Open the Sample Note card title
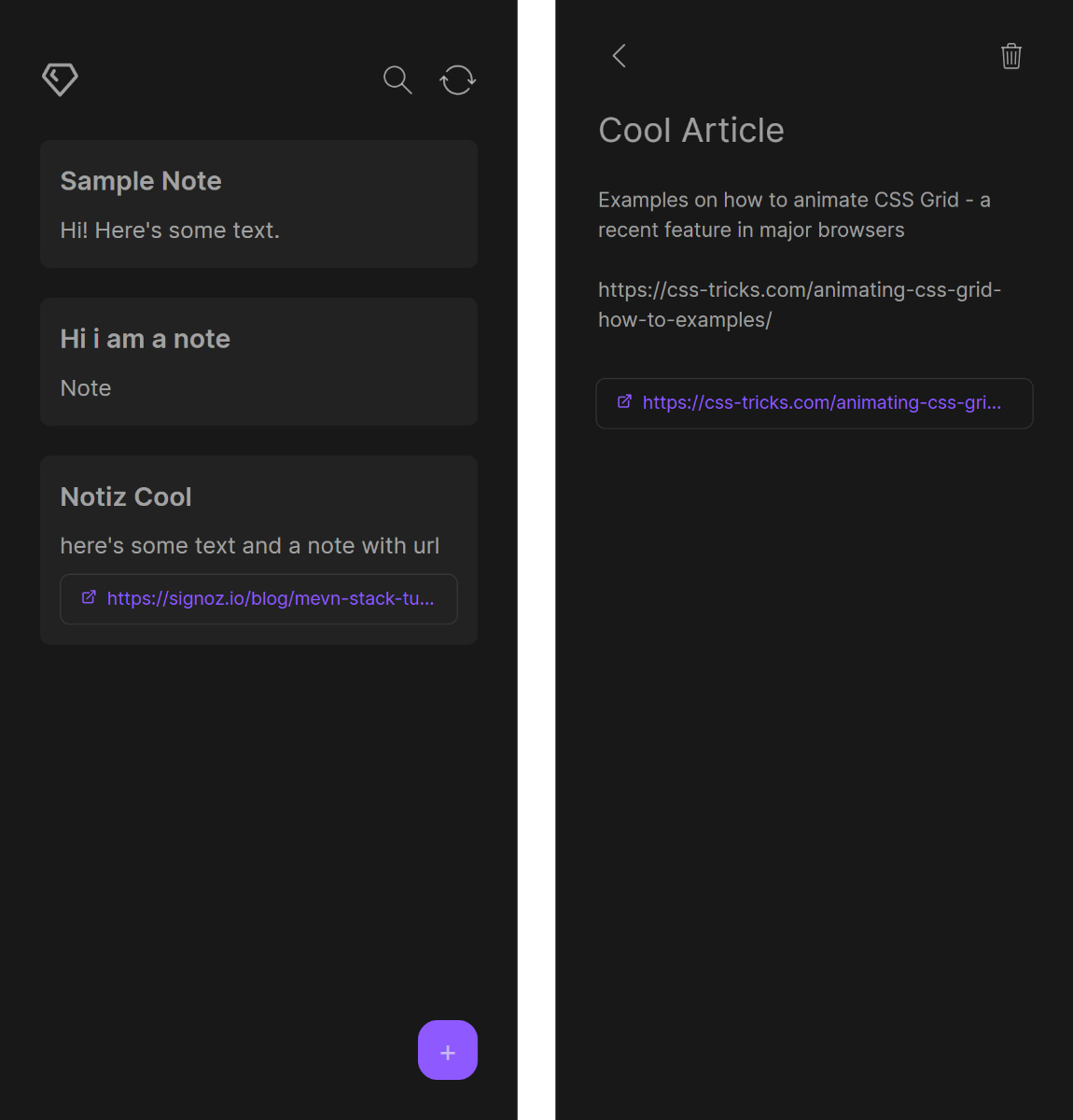 pyautogui.click(x=141, y=181)
